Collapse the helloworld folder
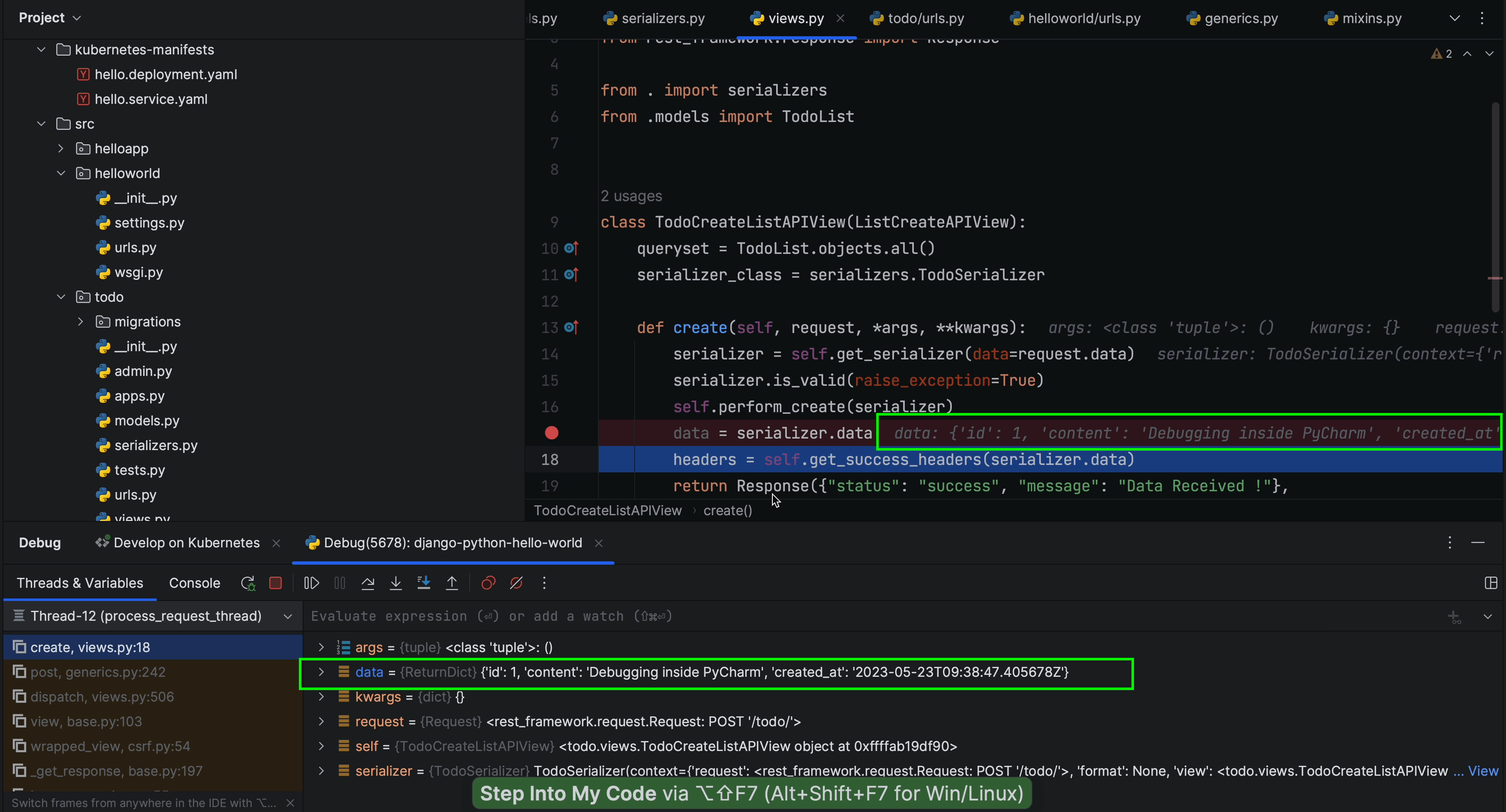 [x=61, y=174]
